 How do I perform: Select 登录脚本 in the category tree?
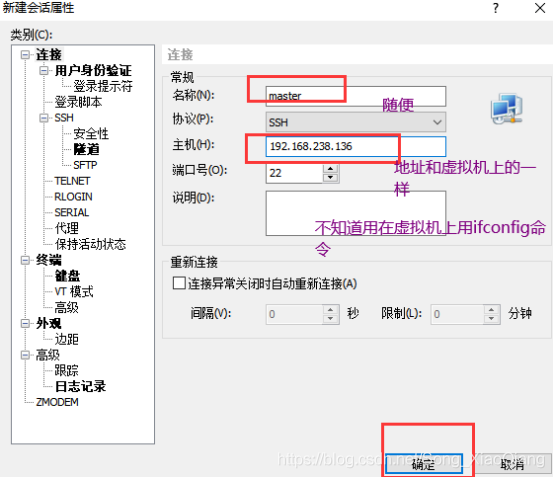pos(78,102)
